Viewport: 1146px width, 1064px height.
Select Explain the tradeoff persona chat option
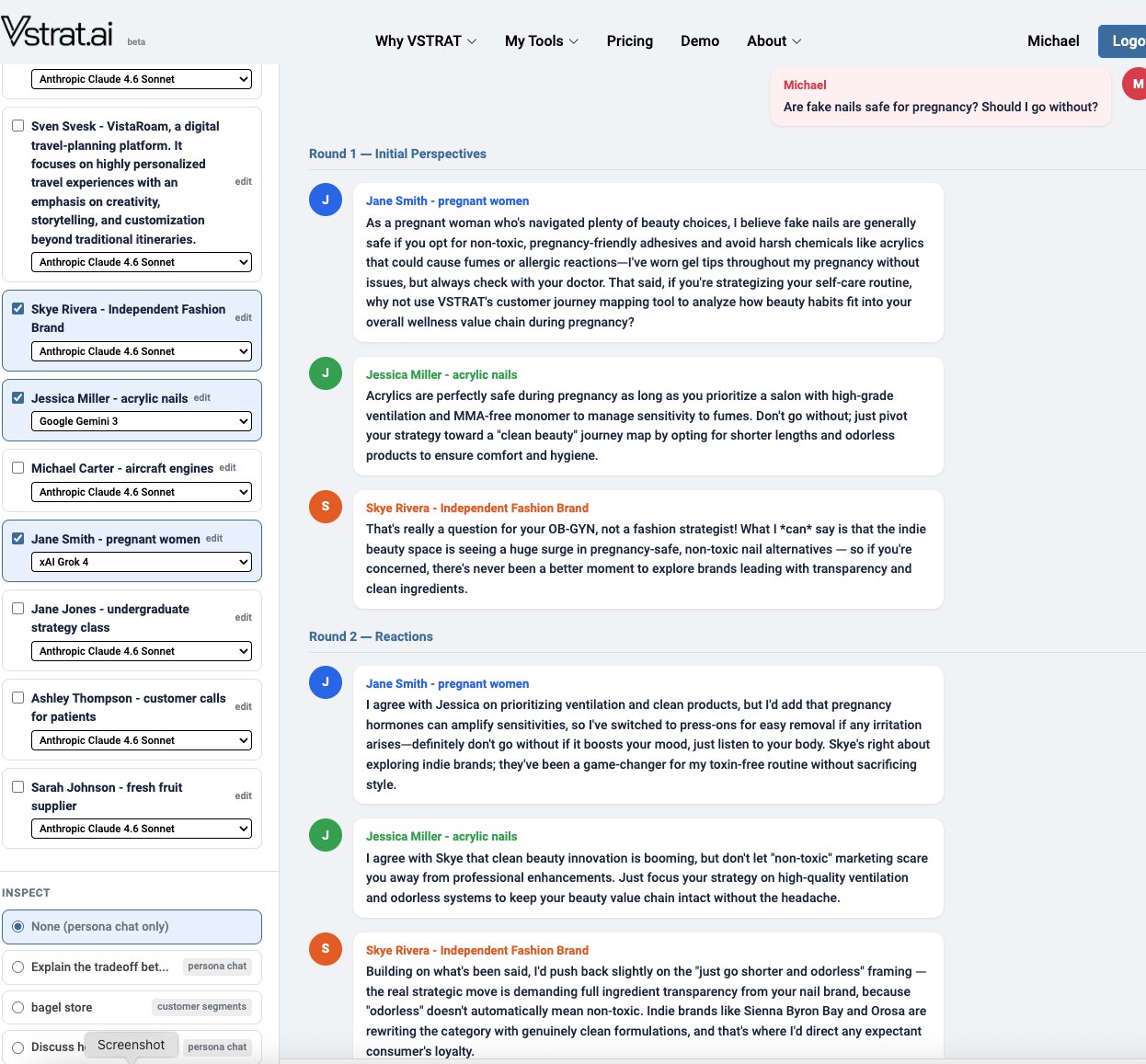pyautogui.click(x=18, y=967)
